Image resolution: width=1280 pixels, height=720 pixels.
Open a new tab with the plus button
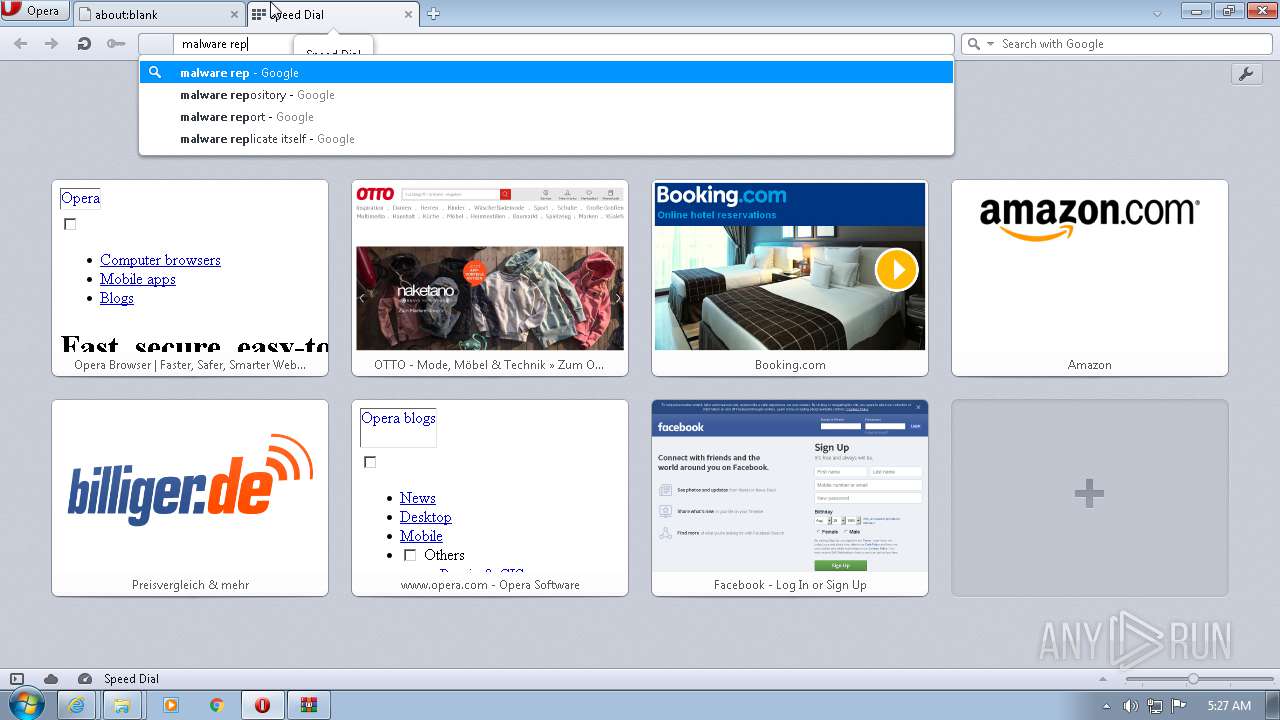tap(433, 14)
